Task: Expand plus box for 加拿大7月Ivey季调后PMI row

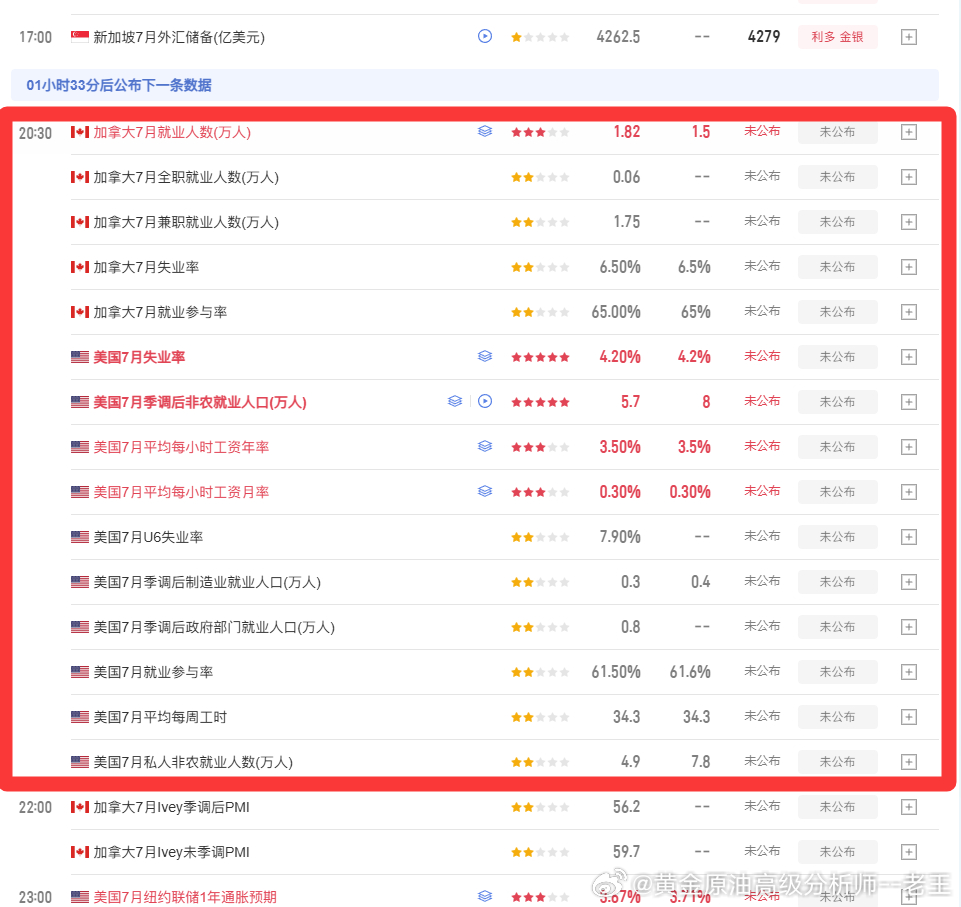Action: (x=909, y=807)
